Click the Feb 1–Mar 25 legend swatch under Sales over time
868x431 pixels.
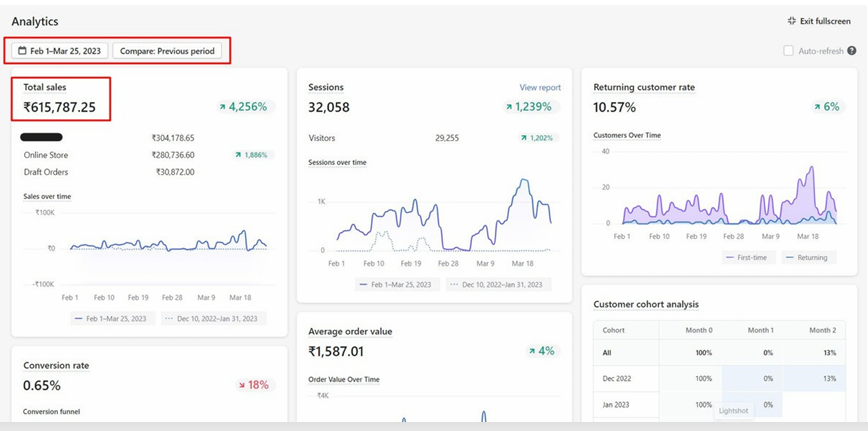pyautogui.click(x=80, y=319)
